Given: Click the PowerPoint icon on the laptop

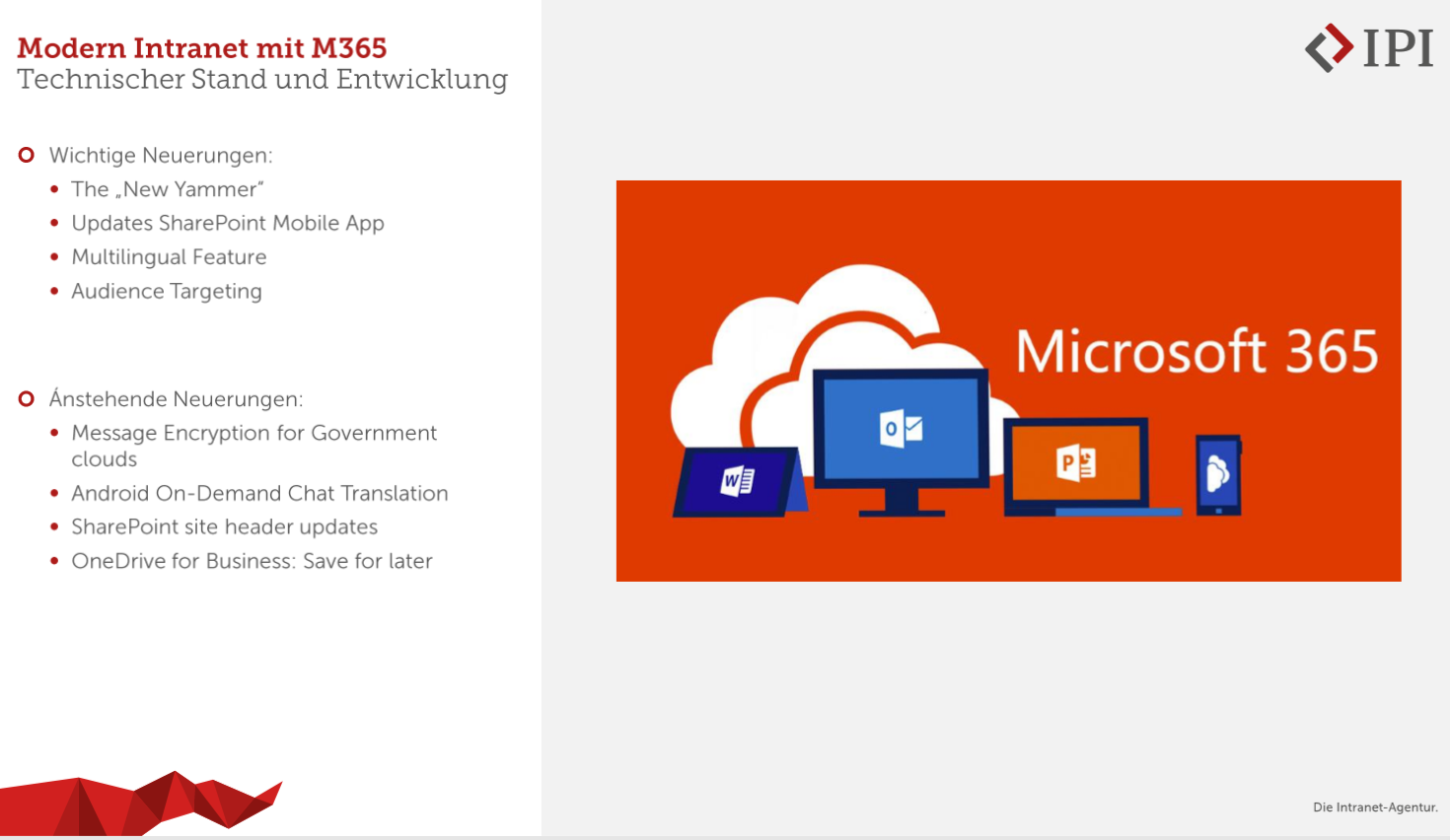Looking at the screenshot, I should tap(1075, 463).
